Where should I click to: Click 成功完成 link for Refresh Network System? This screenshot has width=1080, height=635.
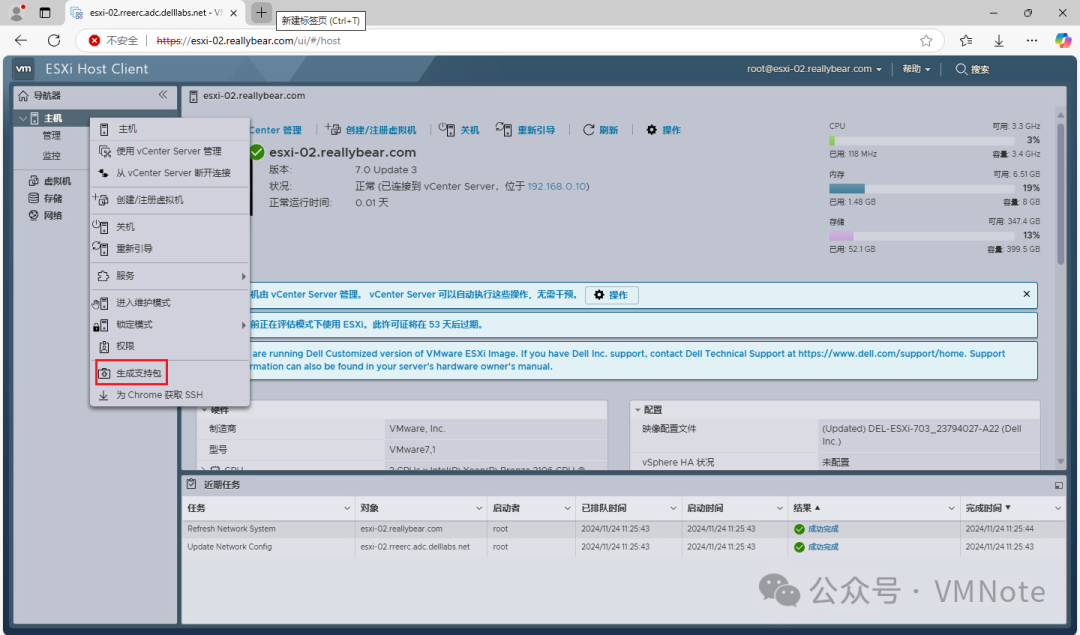coord(822,529)
